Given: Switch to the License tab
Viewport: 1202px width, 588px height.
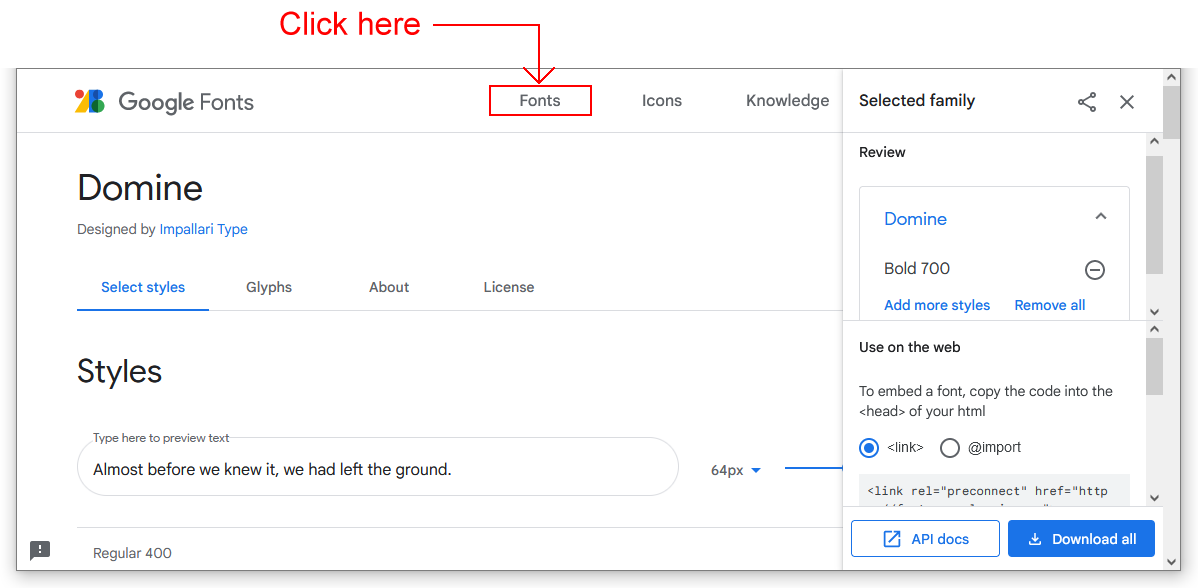Looking at the screenshot, I should [509, 287].
